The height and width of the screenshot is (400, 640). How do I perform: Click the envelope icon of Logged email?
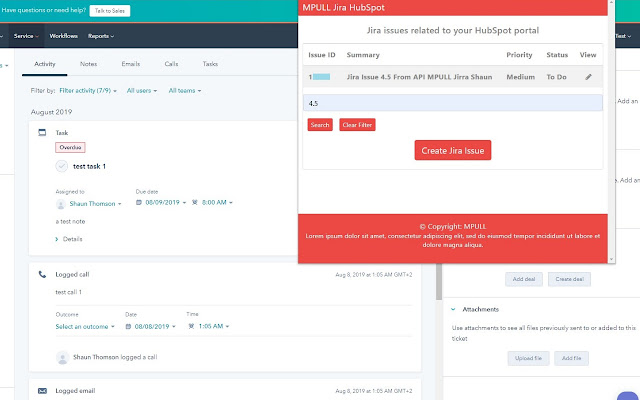pyautogui.click(x=42, y=391)
